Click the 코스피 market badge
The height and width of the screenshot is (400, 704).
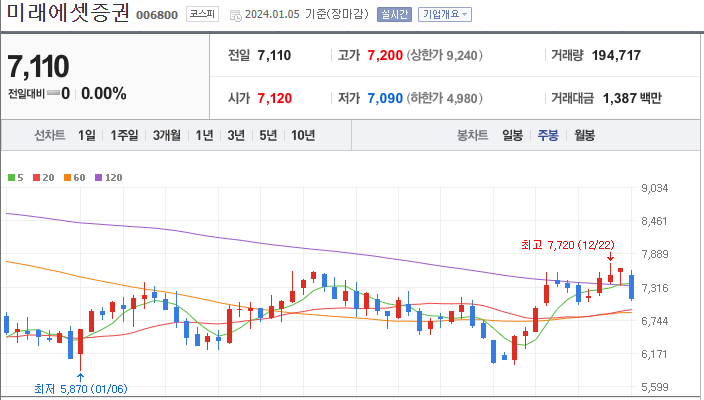(202, 14)
